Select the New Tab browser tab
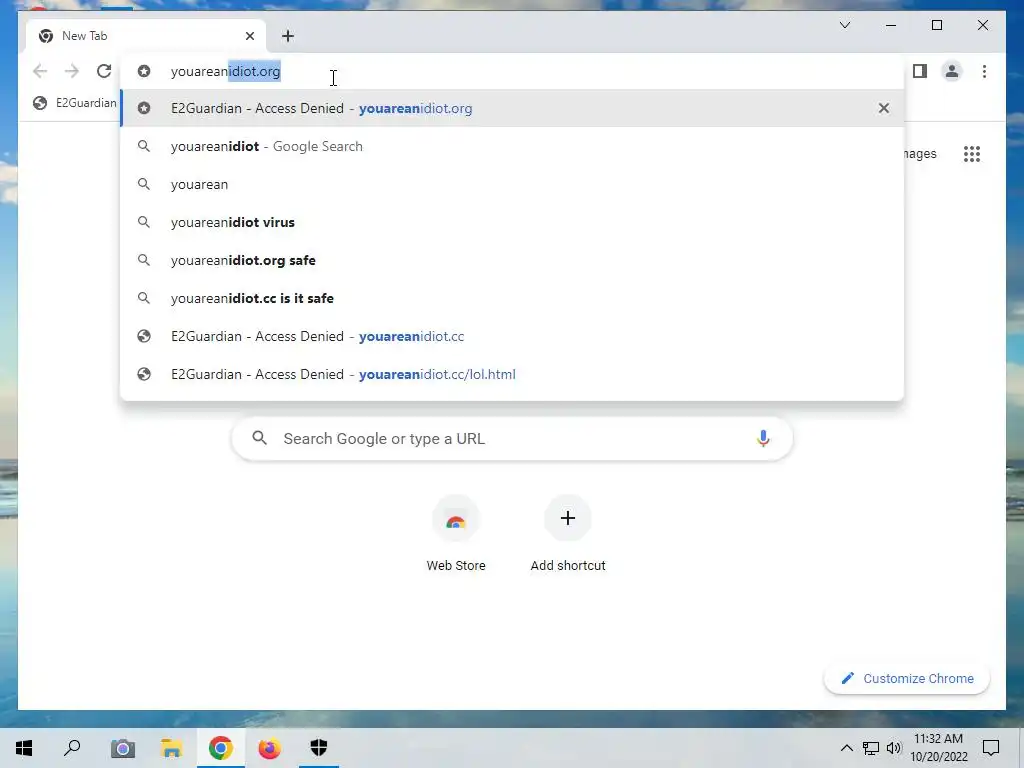The height and width of the screenshot is (768, 1024). coord(146,36)
